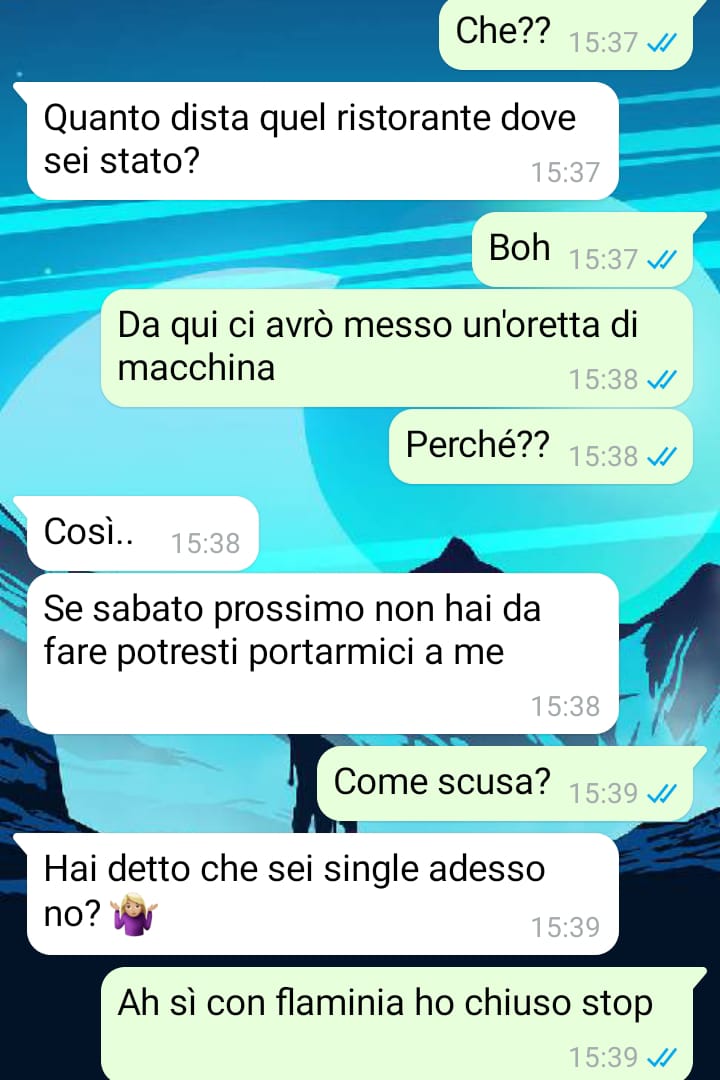Select the 'Perché??' sent bubble
This screenshot has width=720, height=1080.
pos(541,446)
